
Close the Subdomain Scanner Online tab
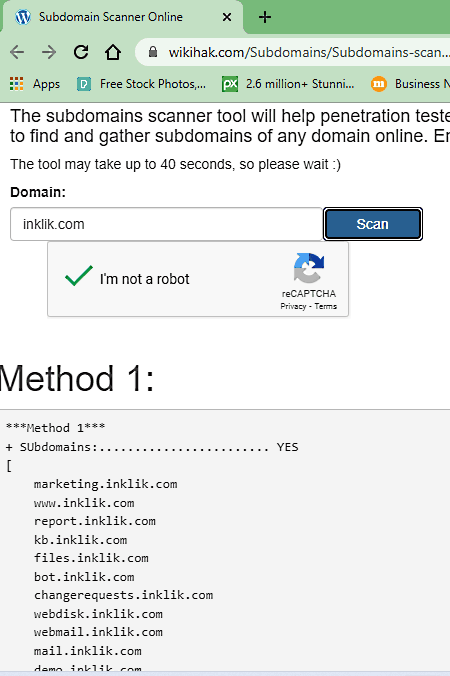click(227, 17)
